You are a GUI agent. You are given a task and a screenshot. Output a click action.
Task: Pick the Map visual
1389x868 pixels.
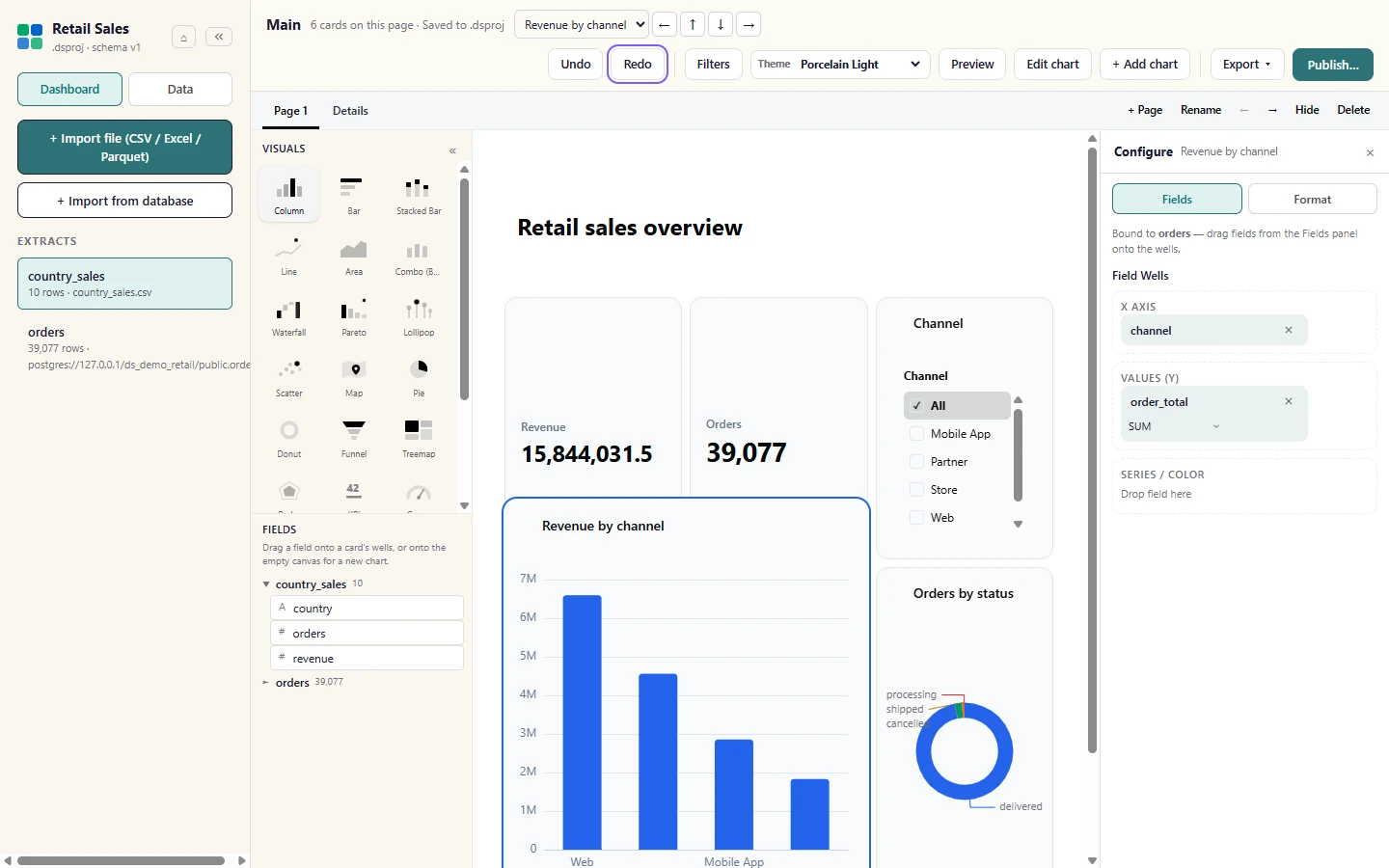[354, 376]
